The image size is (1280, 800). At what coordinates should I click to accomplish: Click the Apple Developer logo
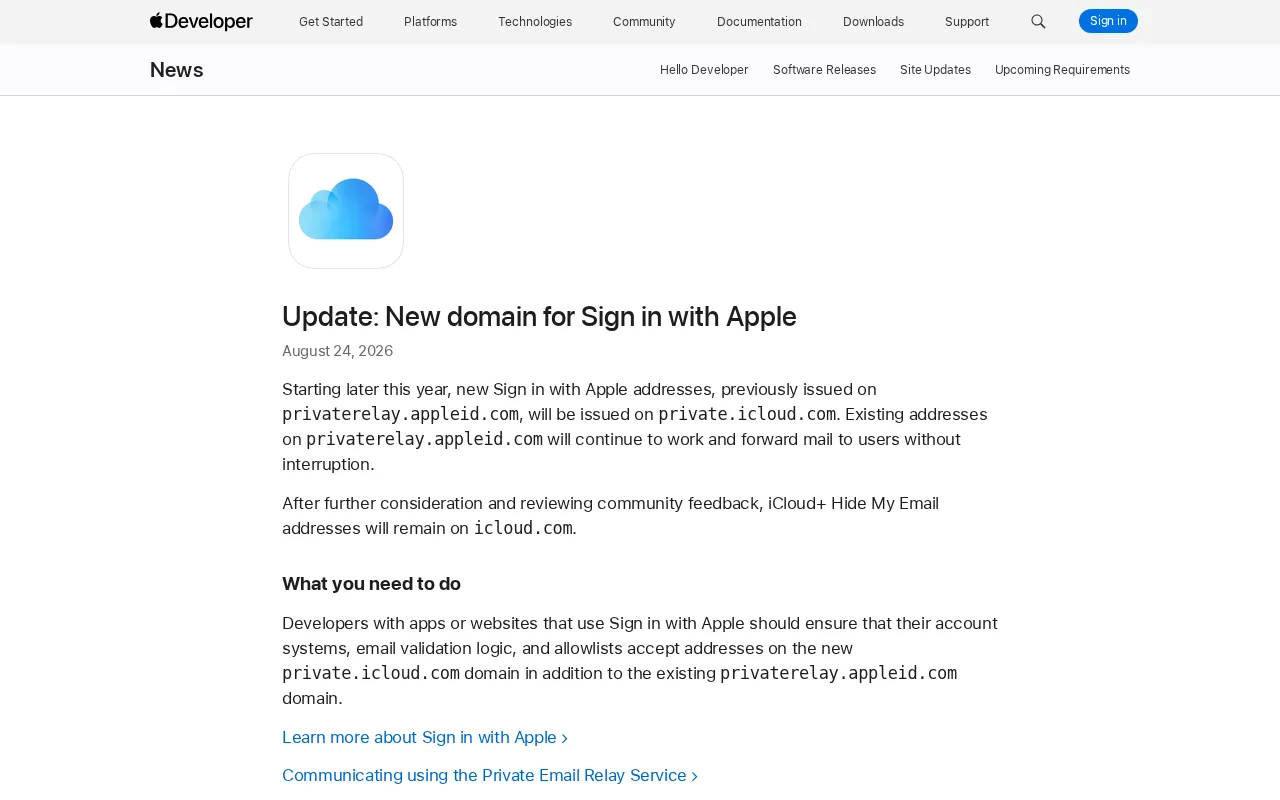201,21
